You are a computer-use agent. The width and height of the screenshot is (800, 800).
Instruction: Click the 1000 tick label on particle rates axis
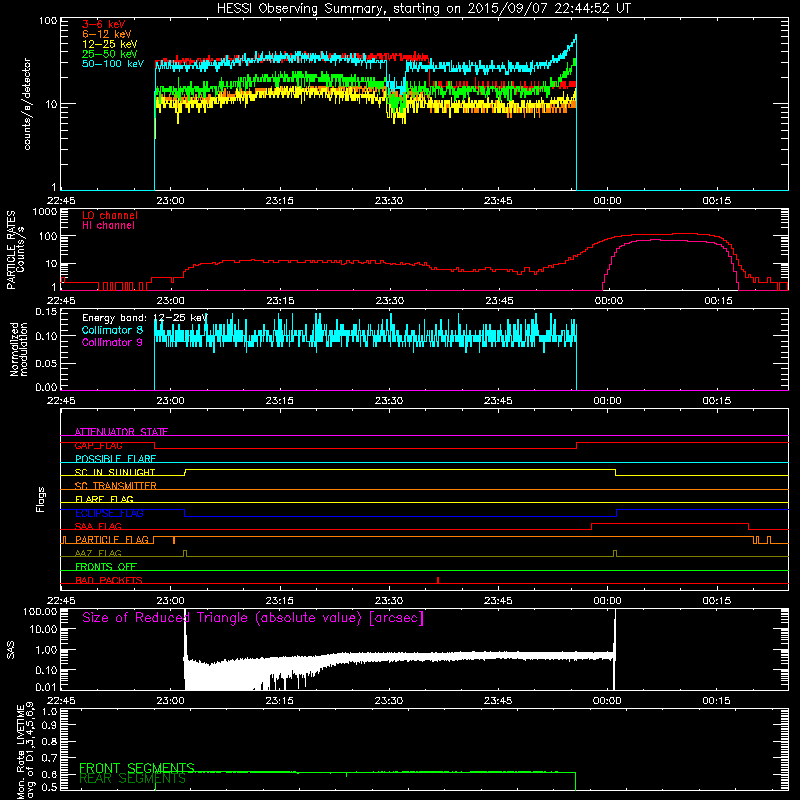[x=45, y=212]
